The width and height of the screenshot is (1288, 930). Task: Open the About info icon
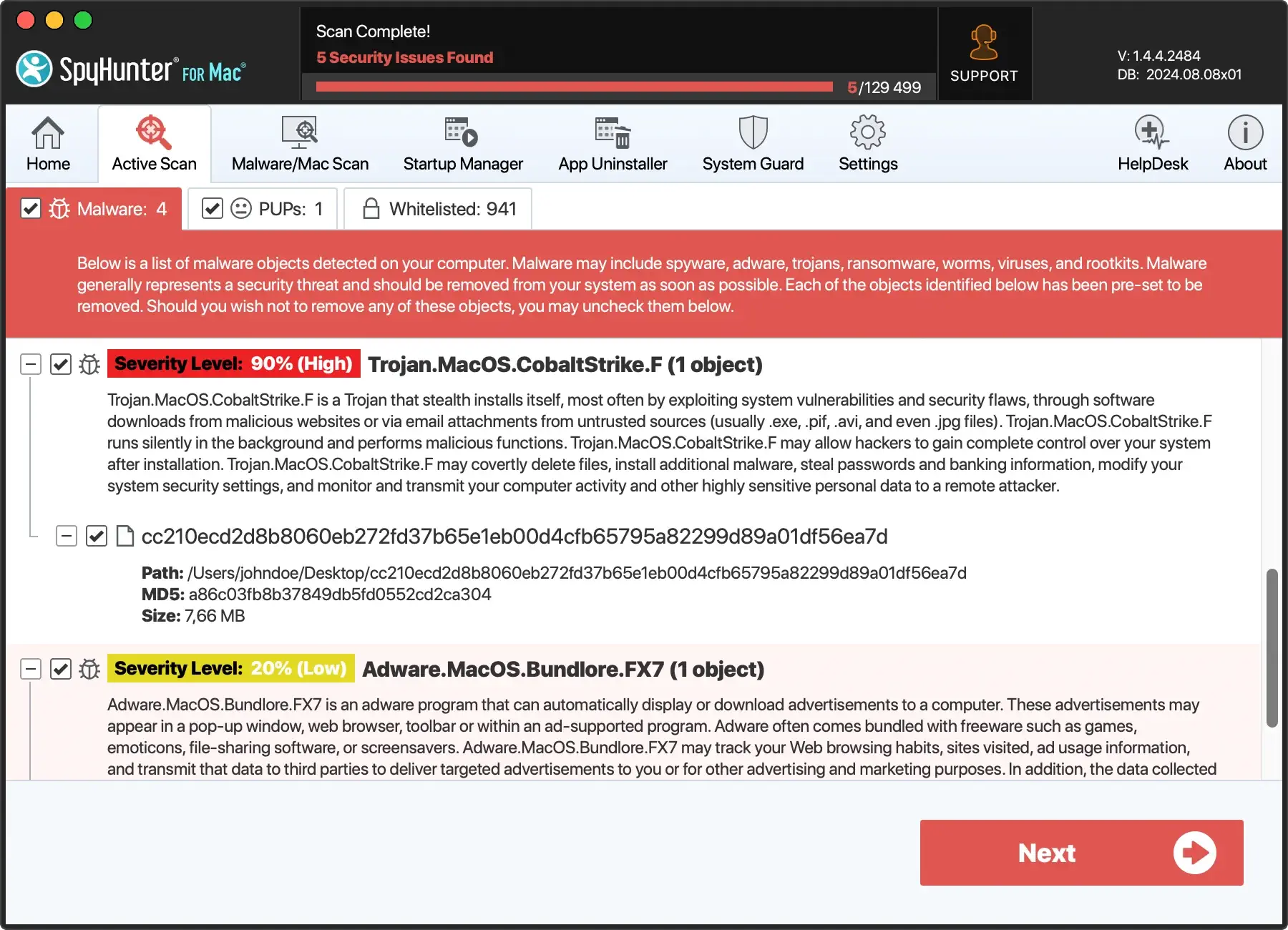pos(1245,132)
